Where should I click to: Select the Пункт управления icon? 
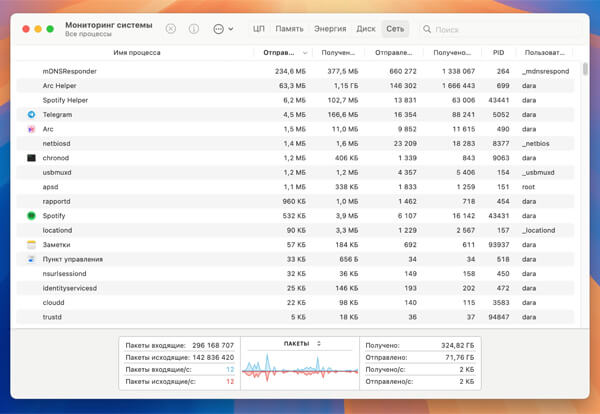pos(31,259)
